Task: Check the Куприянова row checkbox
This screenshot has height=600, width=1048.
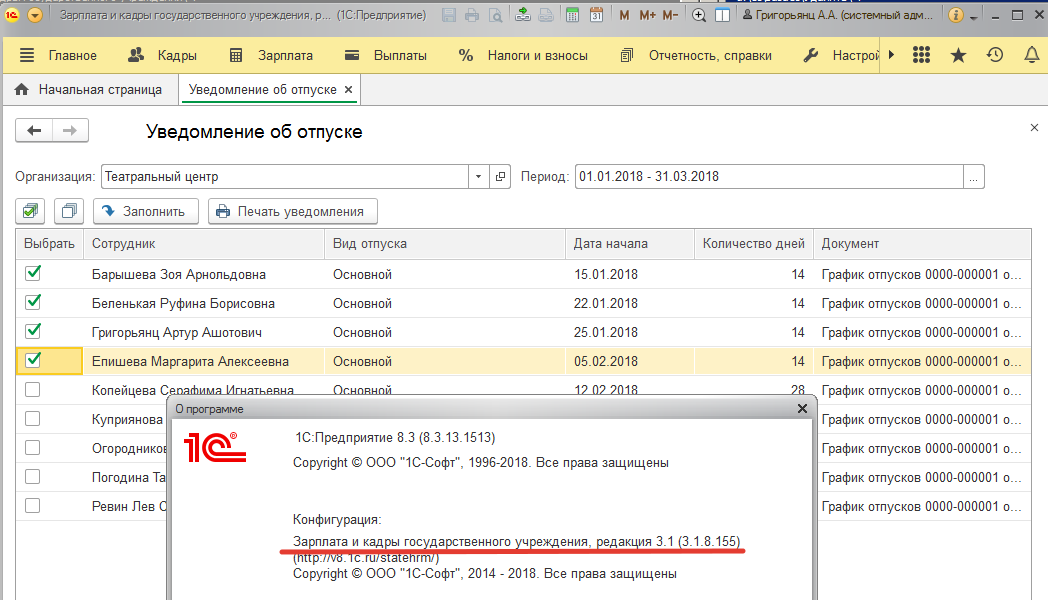Action: 33,419
